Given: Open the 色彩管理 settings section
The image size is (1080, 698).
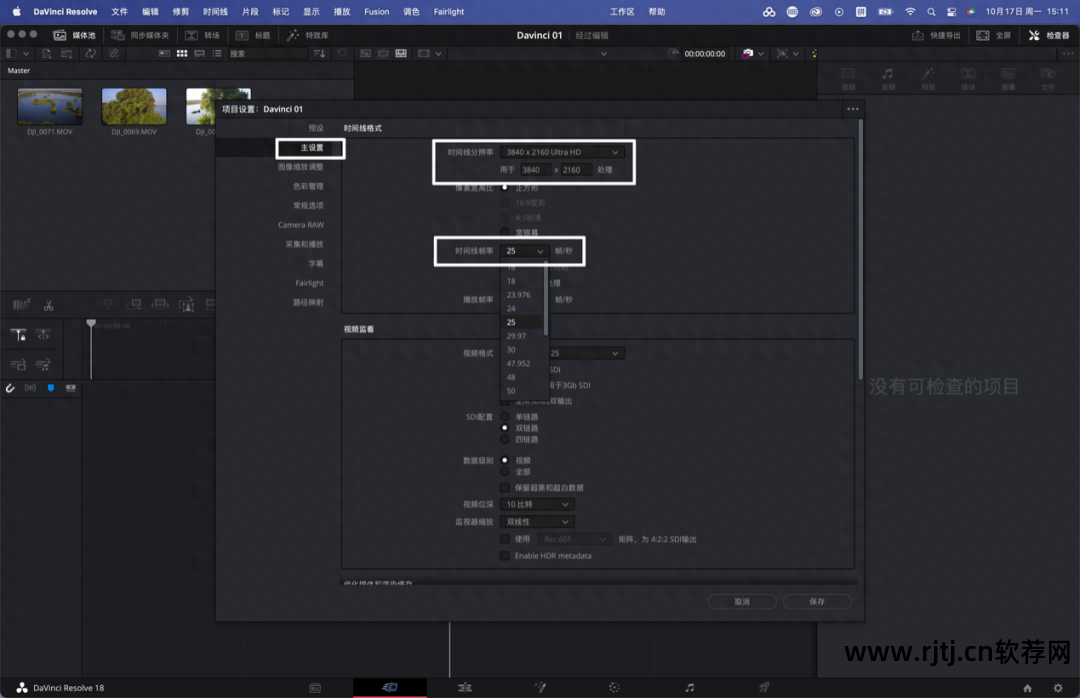Looking at the screenshot, I should (308, 186).
